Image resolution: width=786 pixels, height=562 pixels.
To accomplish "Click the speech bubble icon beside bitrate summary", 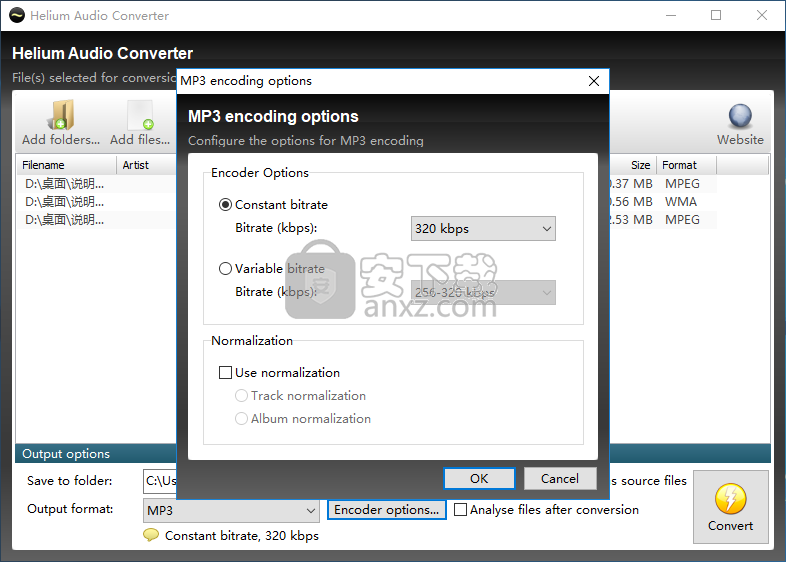I will tap(151, 535).
